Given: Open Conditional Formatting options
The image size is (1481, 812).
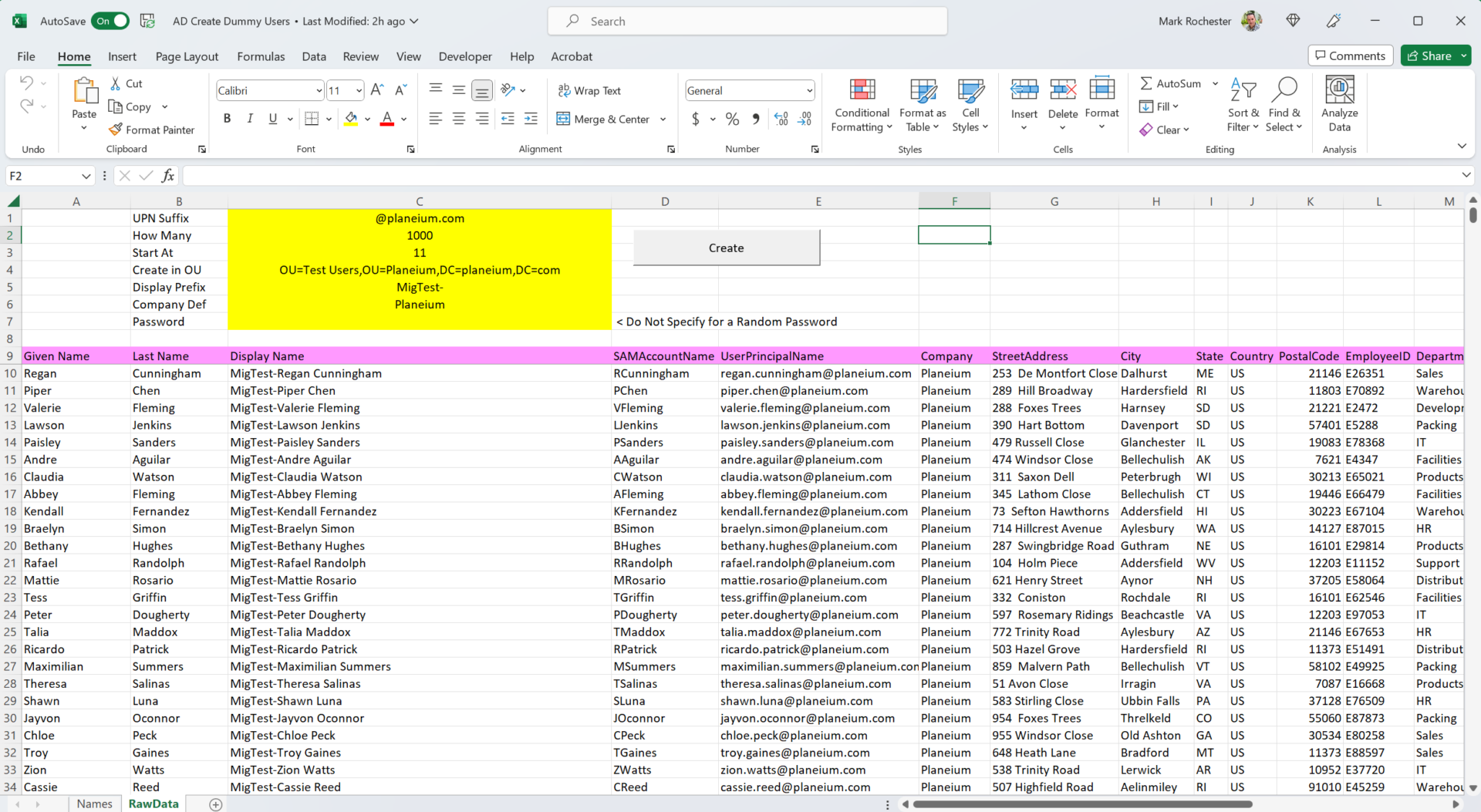Looking at the screenshot, I should point(862,104).
